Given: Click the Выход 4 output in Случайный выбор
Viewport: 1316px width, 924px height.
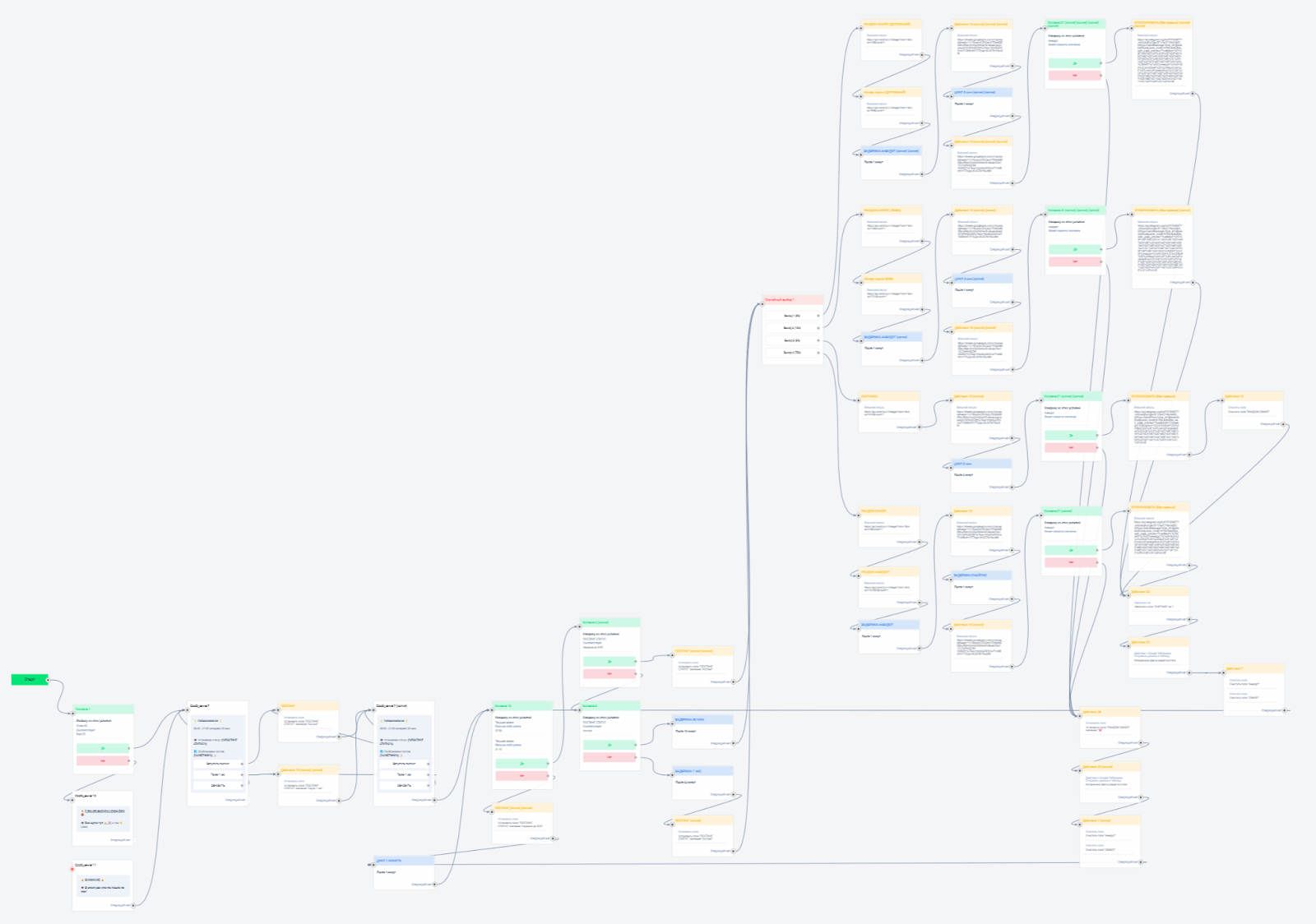Looking at the screenshot, I should point(792,353).
